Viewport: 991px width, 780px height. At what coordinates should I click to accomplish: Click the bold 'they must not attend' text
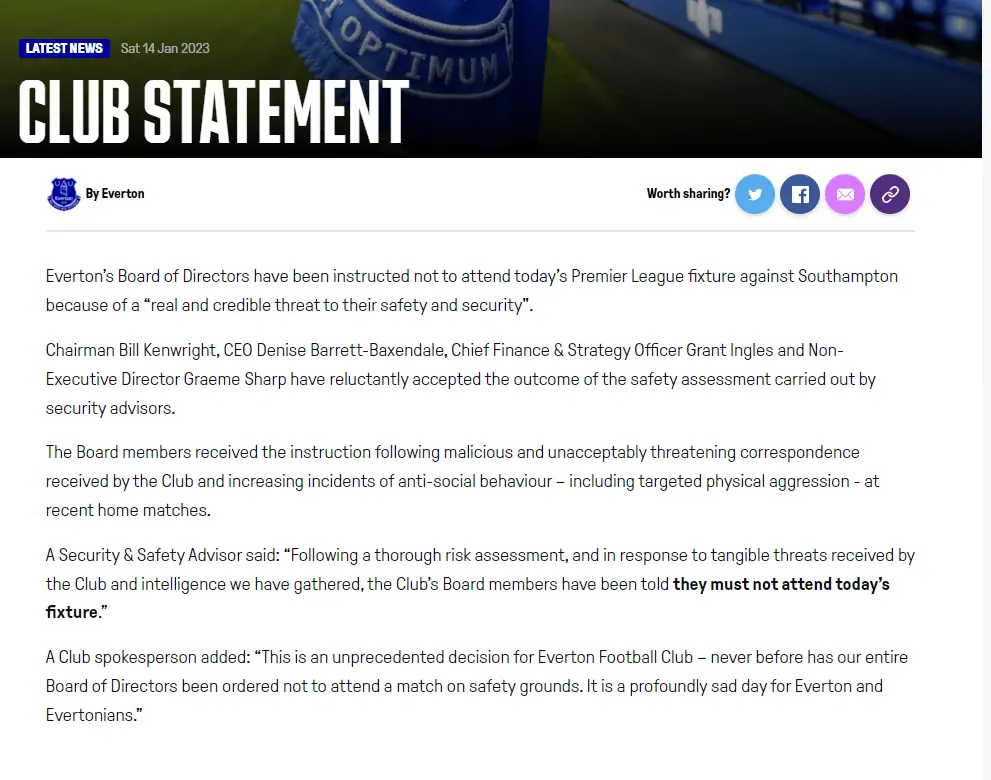780,584
